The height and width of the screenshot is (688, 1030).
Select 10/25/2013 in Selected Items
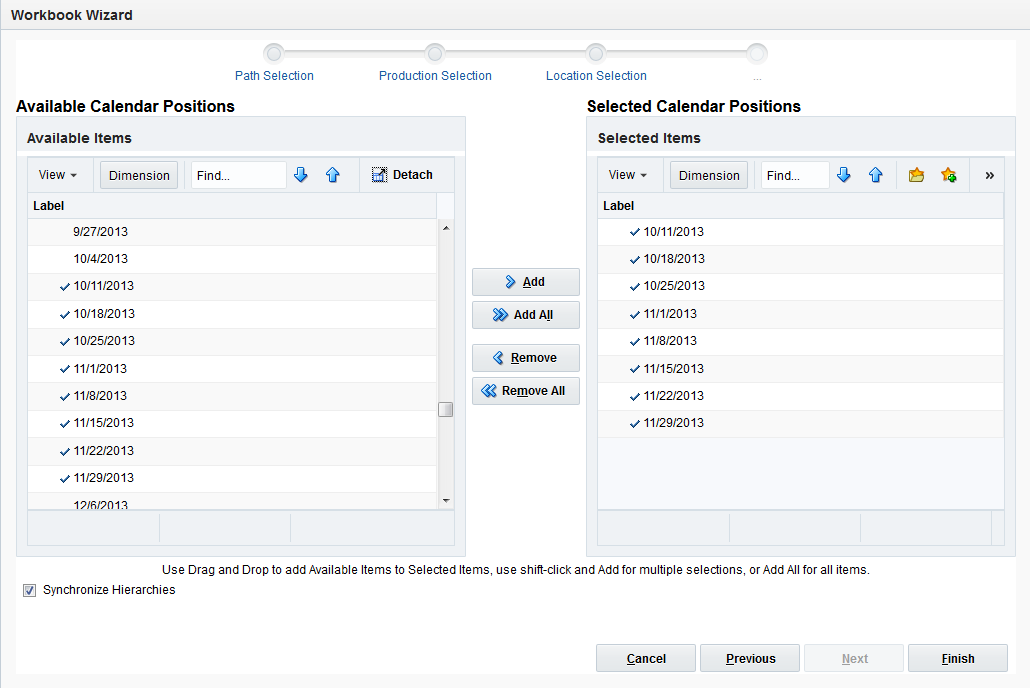pyautogui.click(x=801, y=287)
